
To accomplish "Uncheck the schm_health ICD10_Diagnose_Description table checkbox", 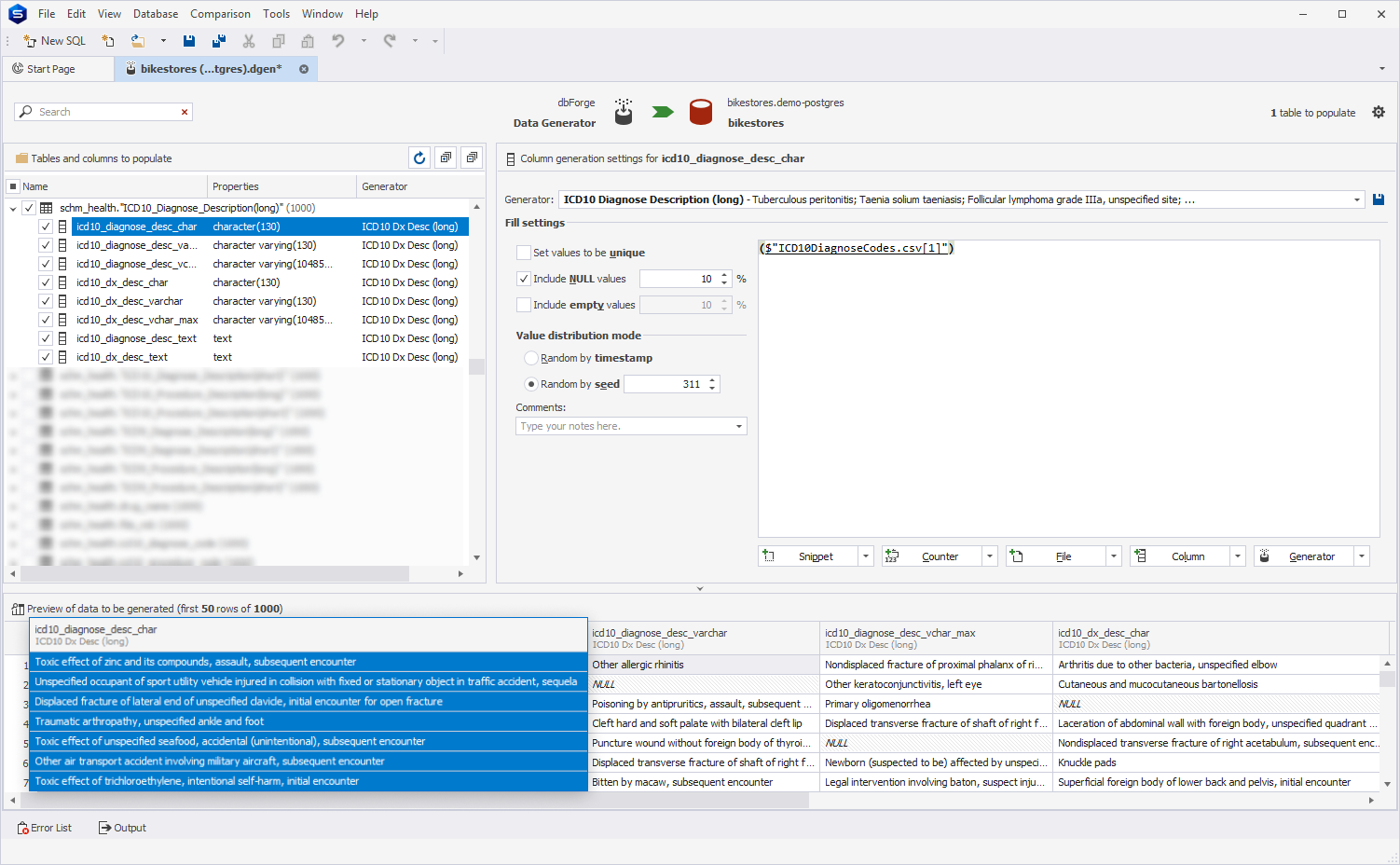I will pos(29,208).
